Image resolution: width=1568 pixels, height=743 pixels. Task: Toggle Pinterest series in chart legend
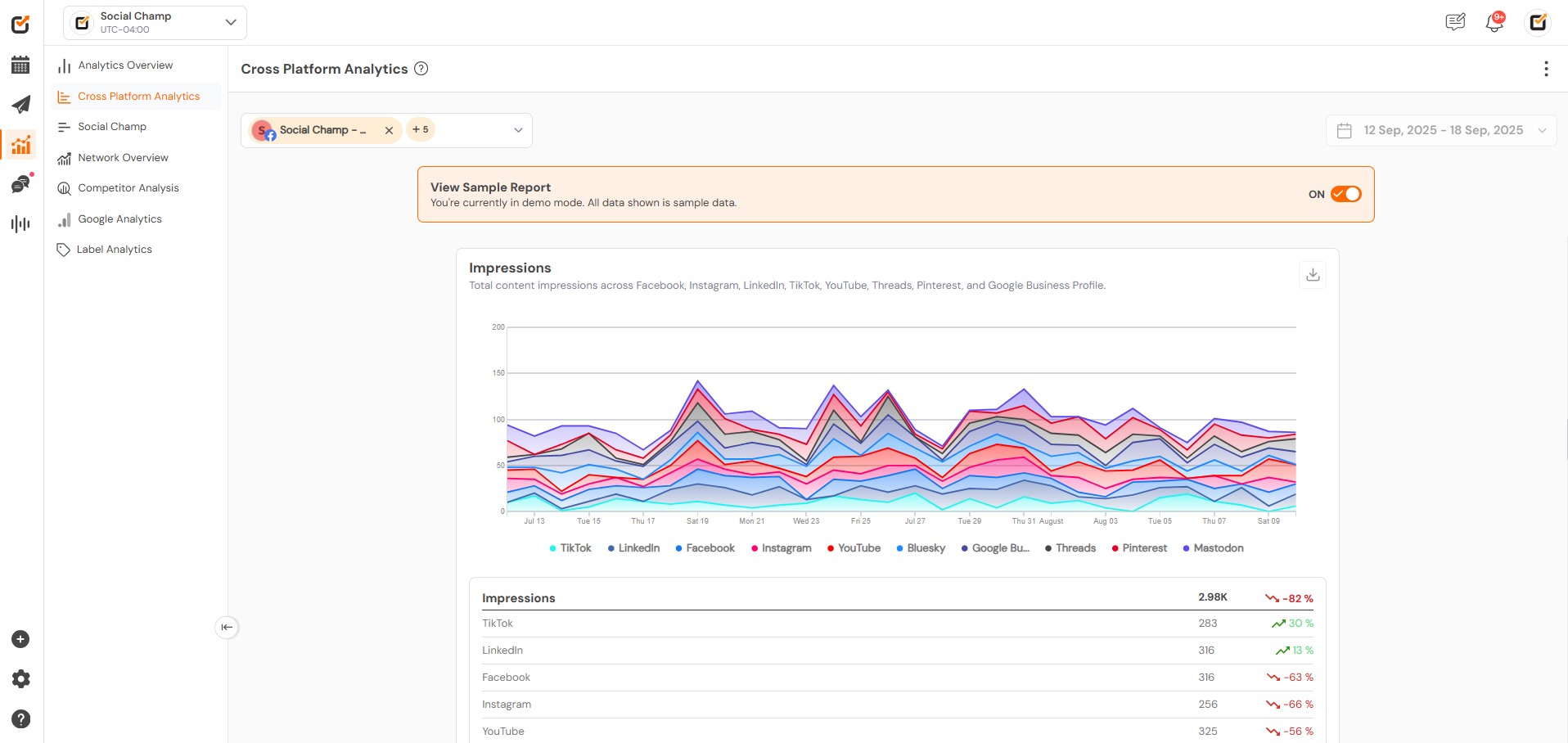point(1139,548)
